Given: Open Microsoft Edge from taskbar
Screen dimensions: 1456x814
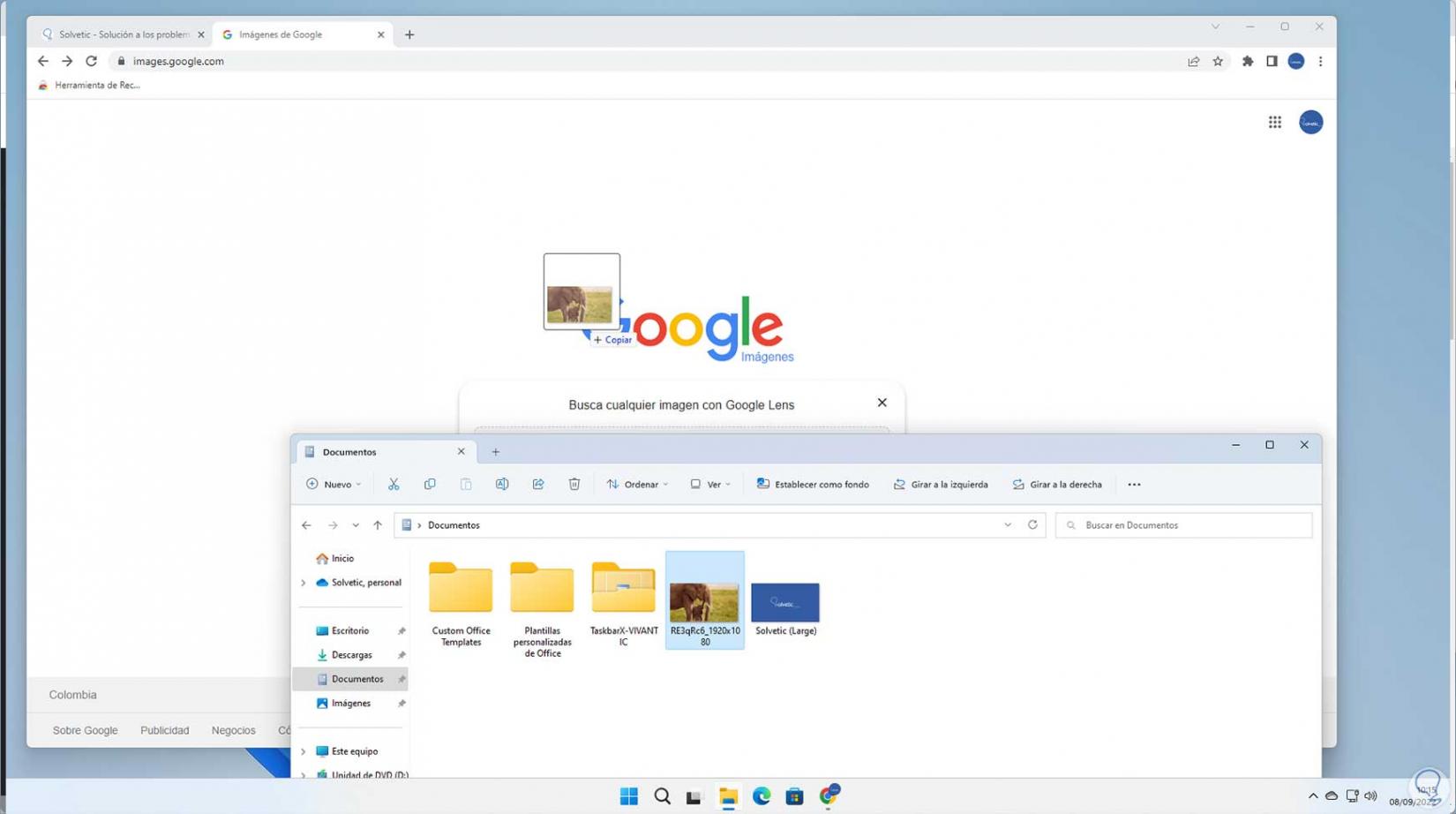Looking at the screenshot, I should [762, 796].
